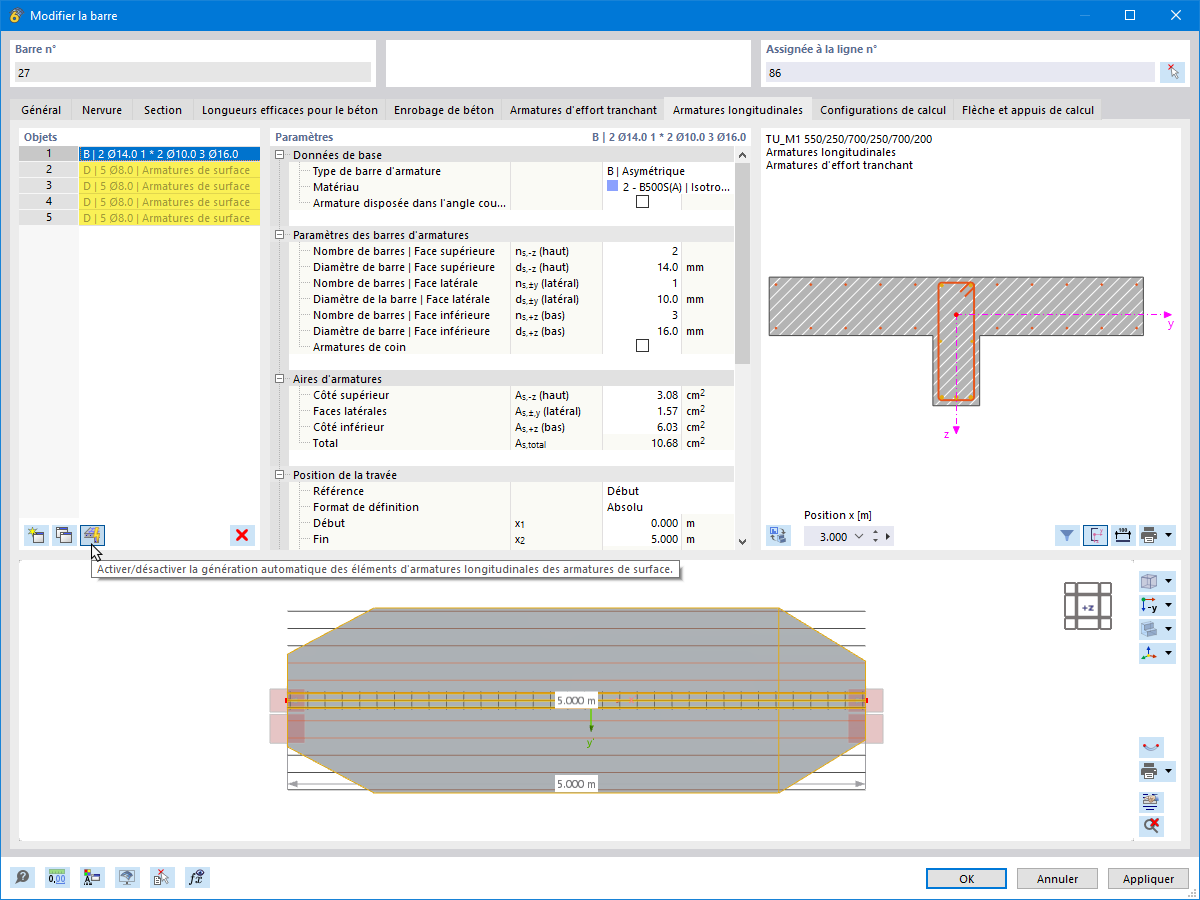Viewport: 1200px width, 900px height.
Task: Open the Position x value dropdown
Action: pos(860,537)
